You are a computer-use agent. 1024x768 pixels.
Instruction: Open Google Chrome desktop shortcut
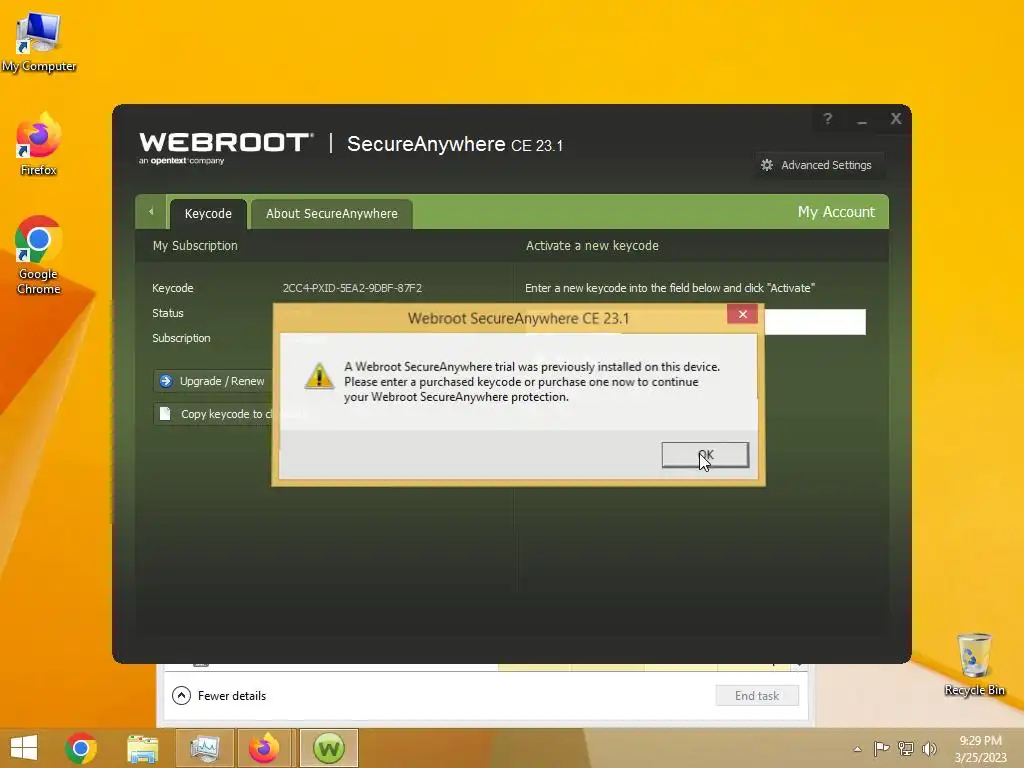click(39, 255)
